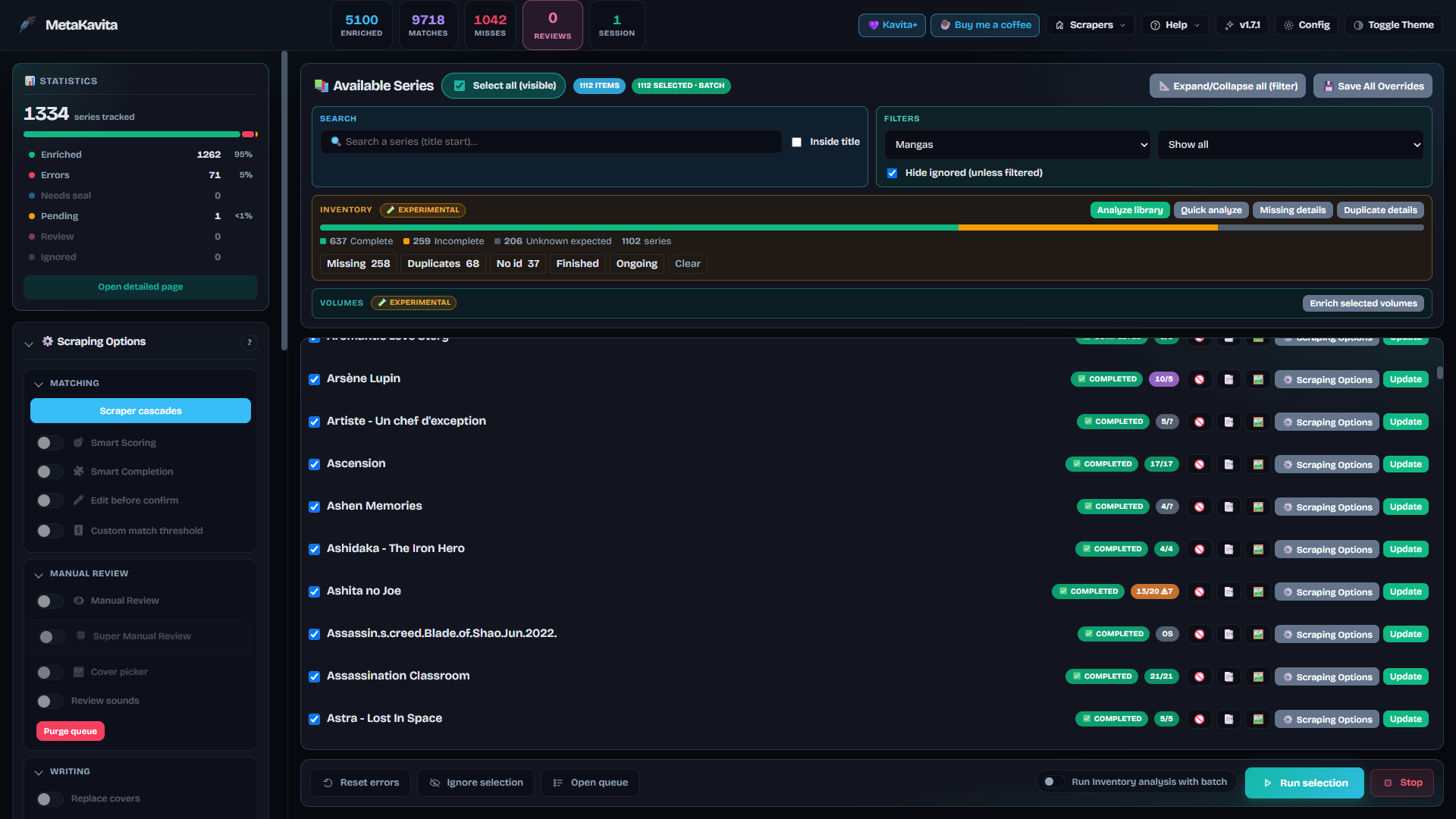Open the REVIEWS counter tab

point(552,25)
